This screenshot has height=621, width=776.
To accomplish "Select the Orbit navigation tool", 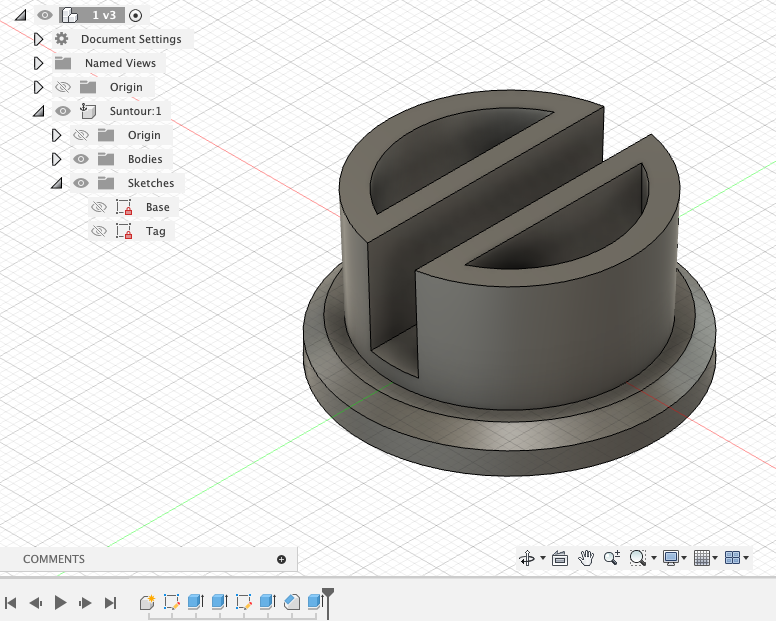I will [527, 558].
